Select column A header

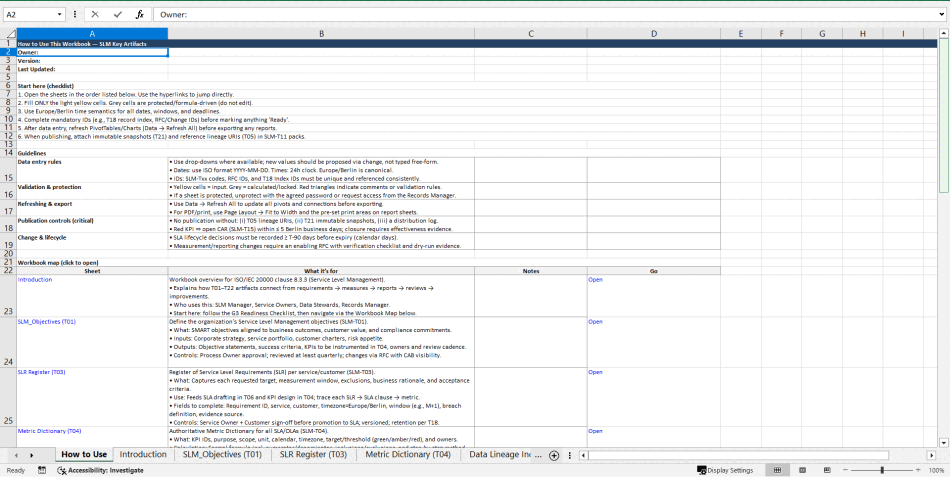(x=92, y=34)
